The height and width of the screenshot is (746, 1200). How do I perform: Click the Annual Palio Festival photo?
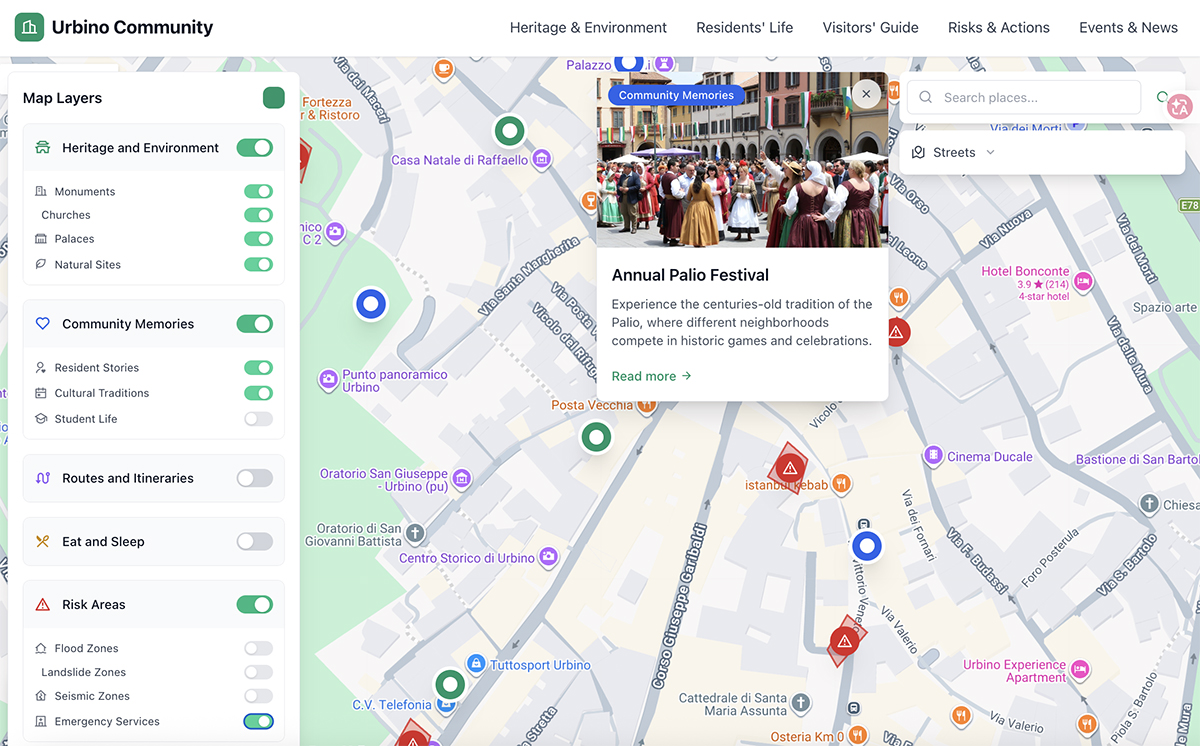742,160
